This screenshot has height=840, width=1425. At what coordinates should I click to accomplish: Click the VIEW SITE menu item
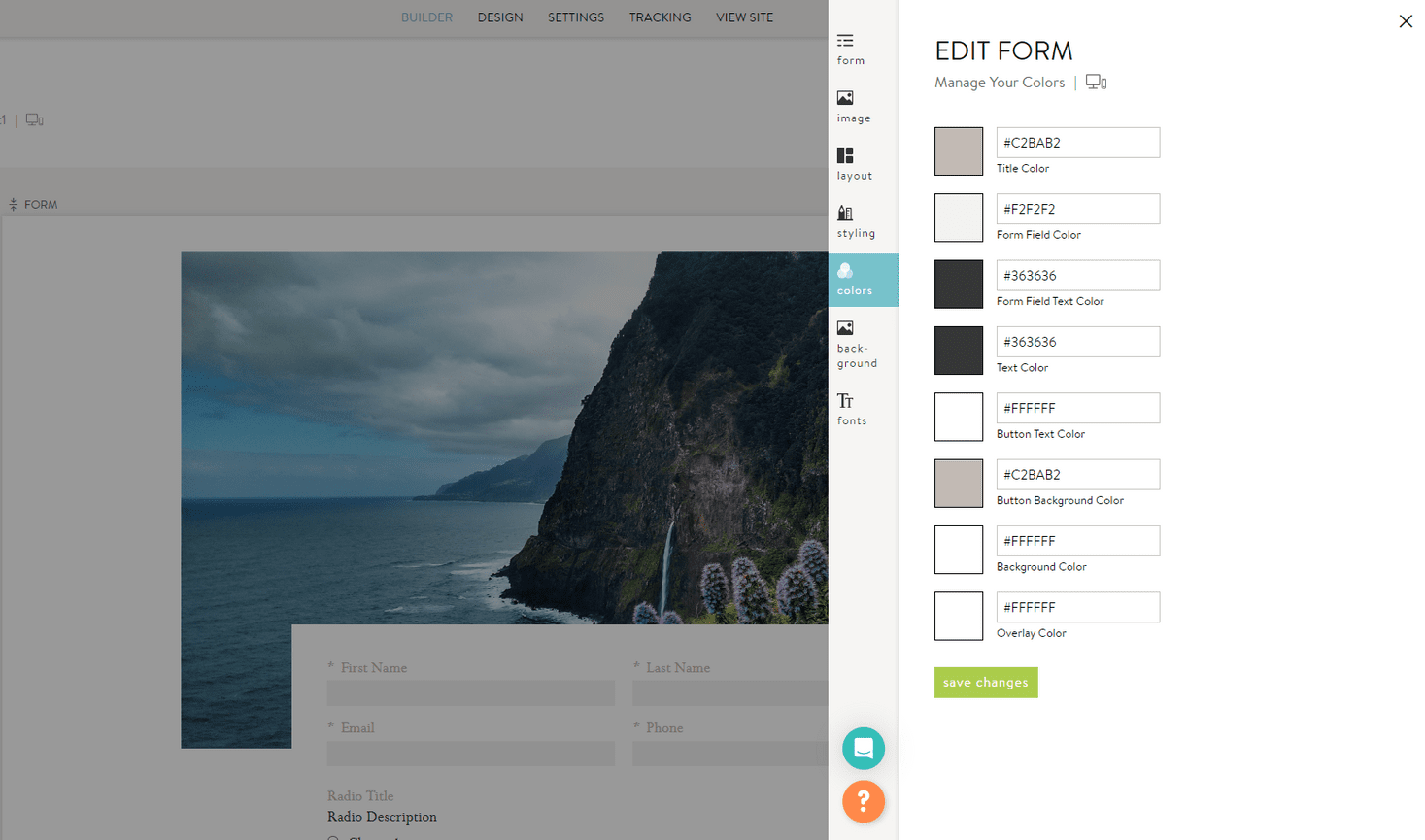click(x=744, y=17)
